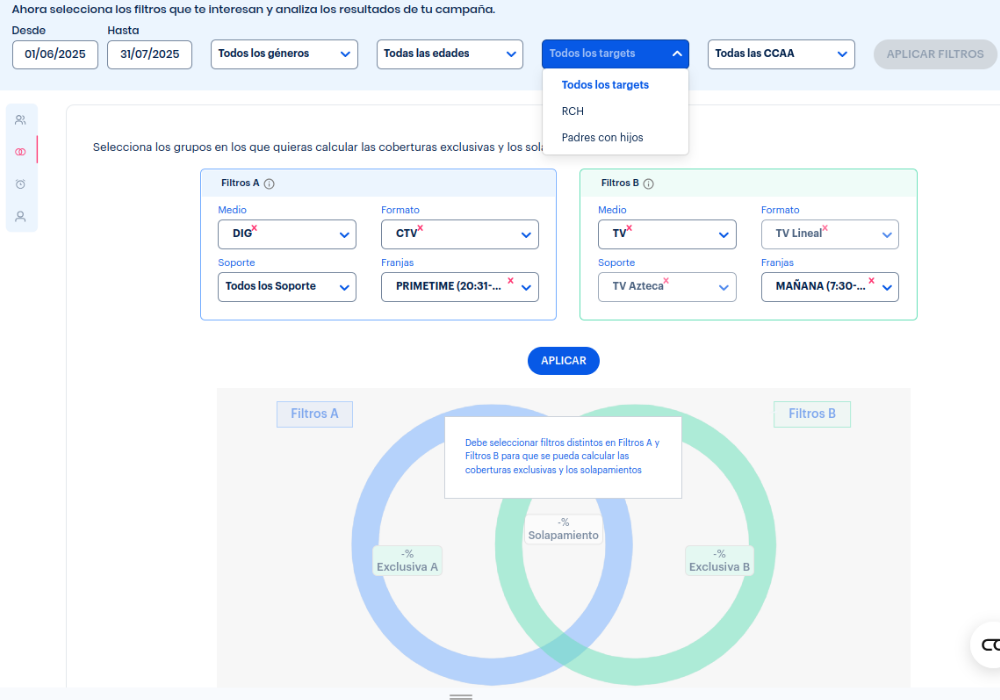This screenshot has height=700, width=1000.
Task: Clear the CTV format in Filtros A
Action: [x=420, y=229]
